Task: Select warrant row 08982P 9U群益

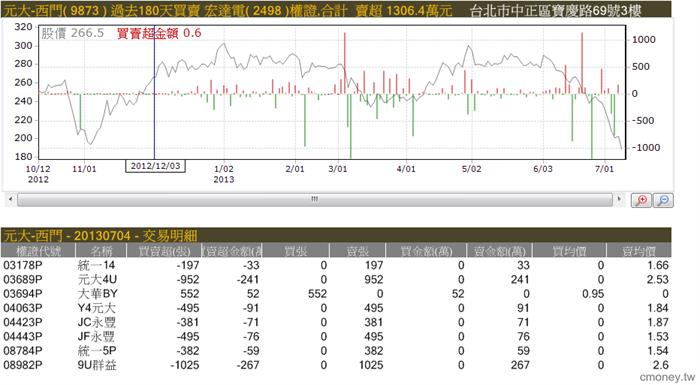Action: pyautogui.click(x=336, y=365)
